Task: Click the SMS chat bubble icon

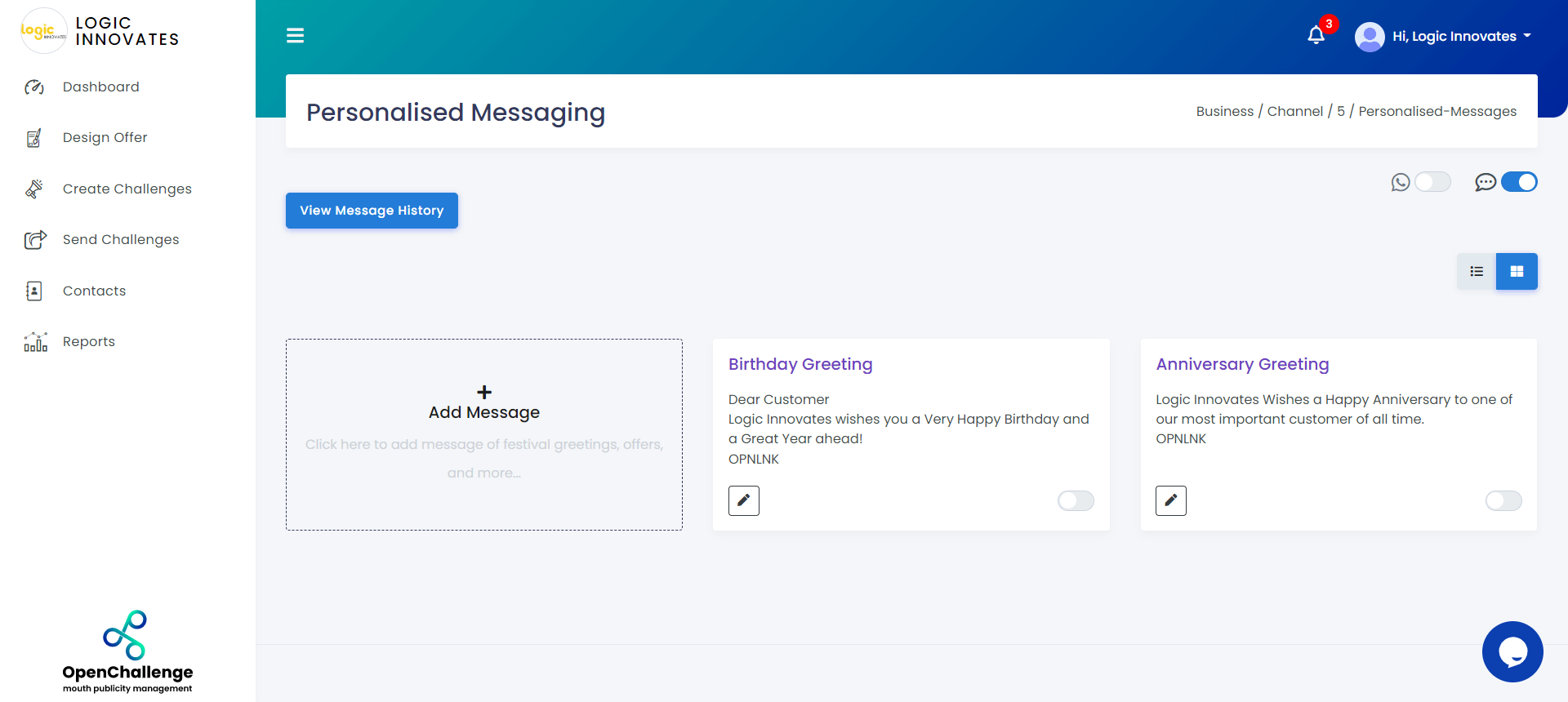Action: click(1486, 182)
